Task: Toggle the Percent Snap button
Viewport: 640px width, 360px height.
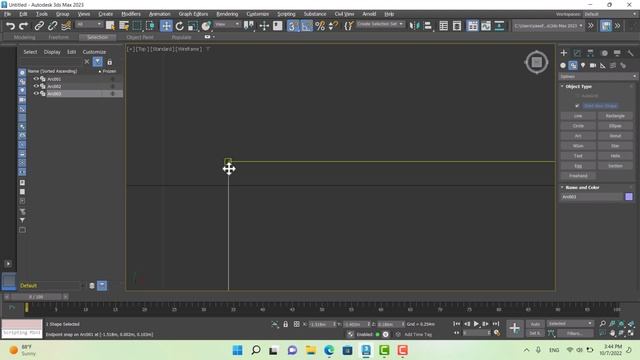Action: [320, 26]
